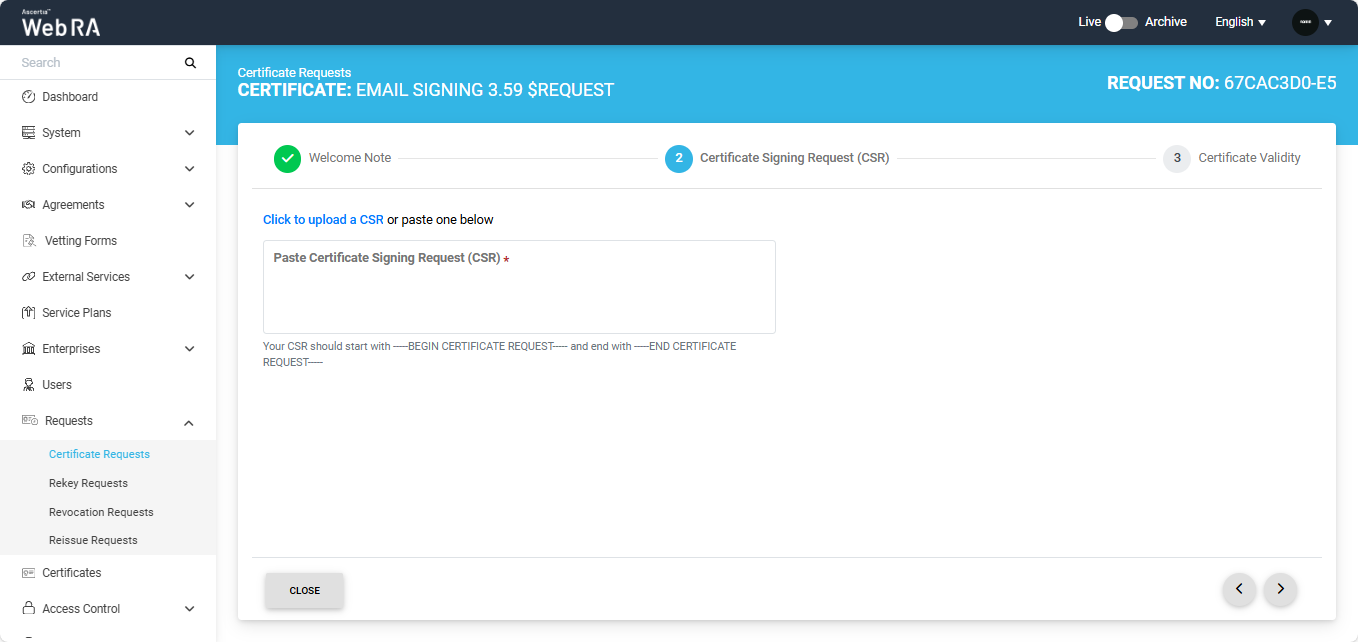Open Rekey Requests in sidebar
Screen dimensions: 1358x642
click(x=88, y=483)
